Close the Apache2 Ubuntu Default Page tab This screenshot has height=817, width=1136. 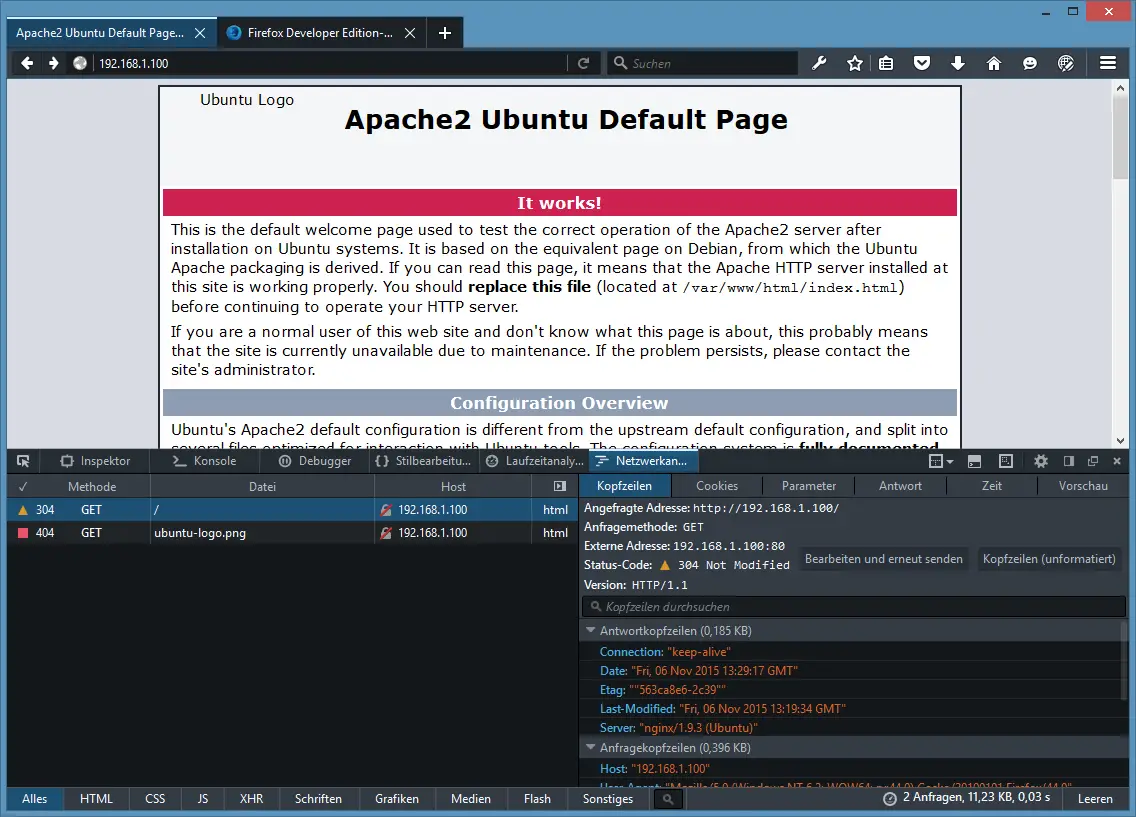tap(200, 33)
